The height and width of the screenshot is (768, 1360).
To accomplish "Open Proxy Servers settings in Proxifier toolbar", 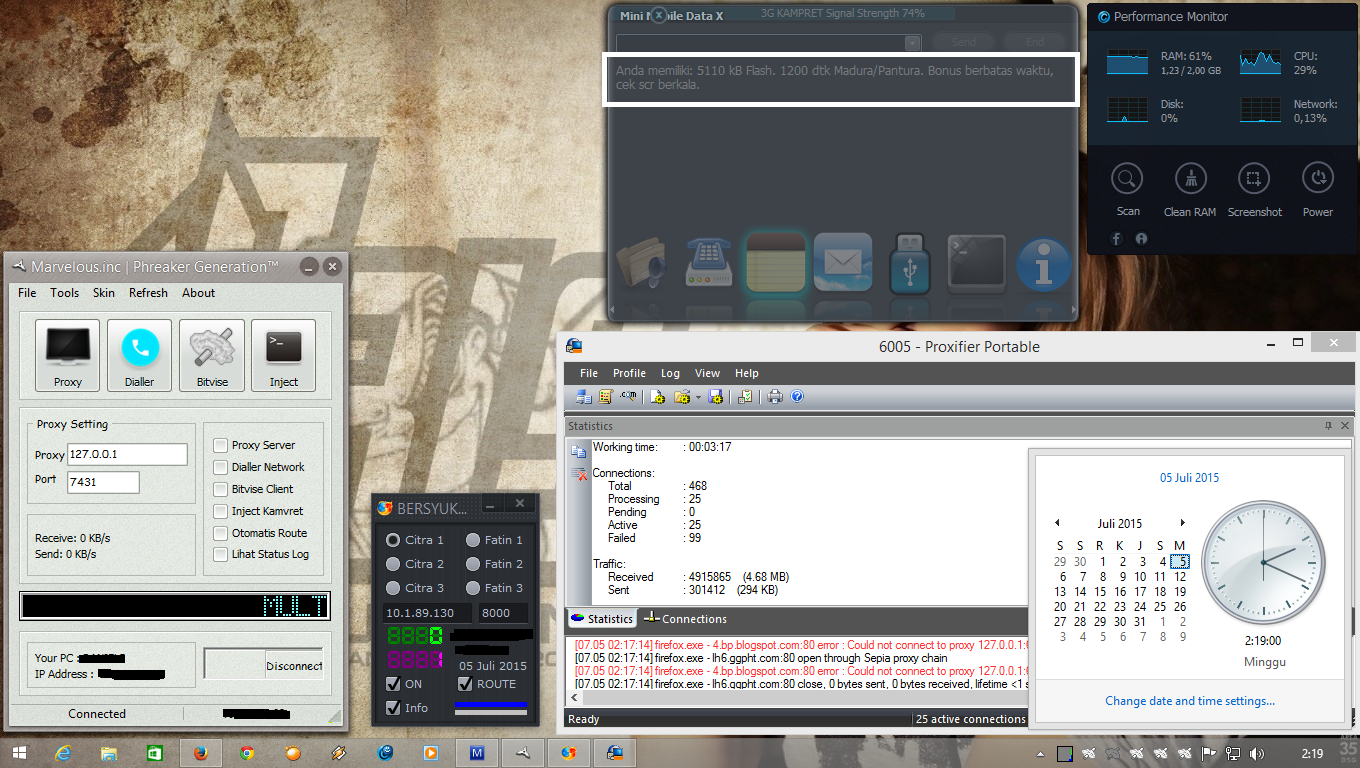I will [x=583, y=396].
